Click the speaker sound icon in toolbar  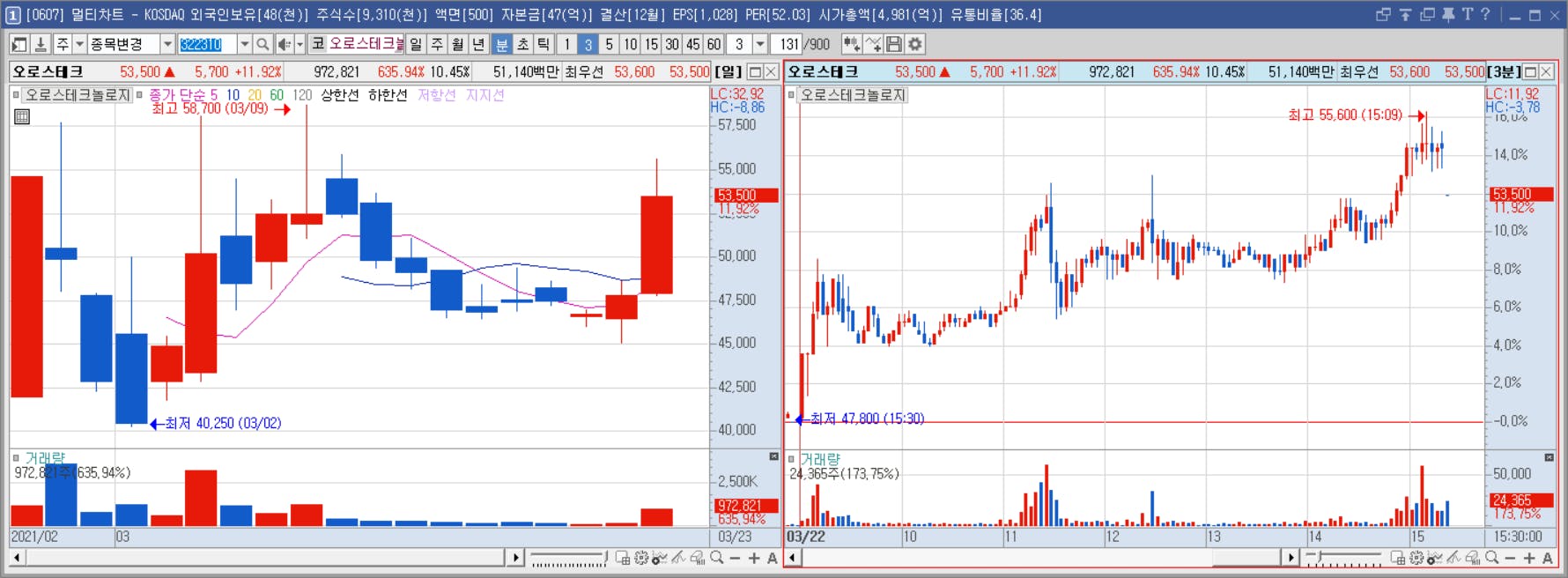285,44
